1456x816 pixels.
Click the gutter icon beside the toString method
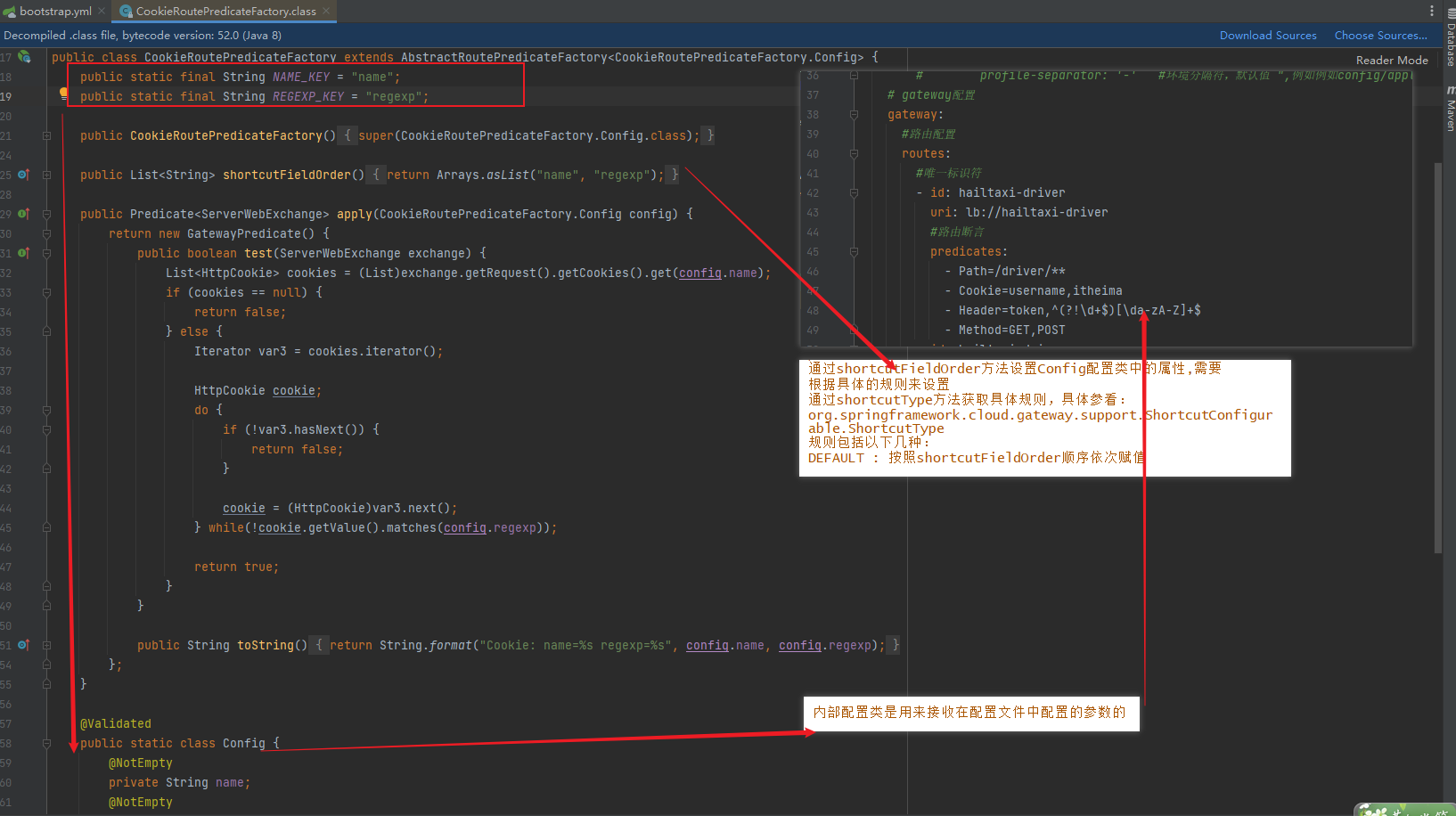(24, 645)
